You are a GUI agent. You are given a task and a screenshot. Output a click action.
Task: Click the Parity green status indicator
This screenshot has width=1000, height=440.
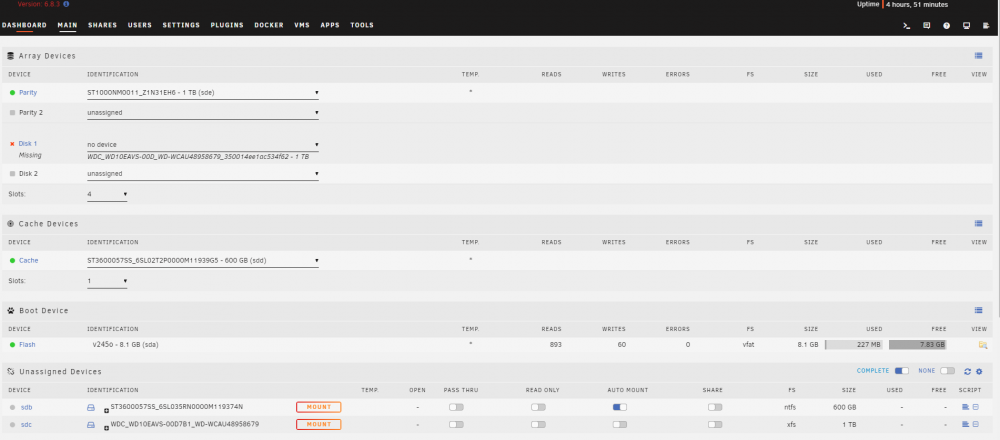pyautogui.click(x=12, y=92)
